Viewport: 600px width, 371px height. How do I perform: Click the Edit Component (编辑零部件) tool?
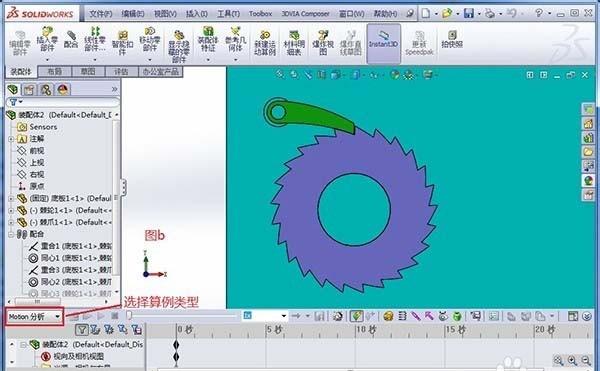pos(20,43)
